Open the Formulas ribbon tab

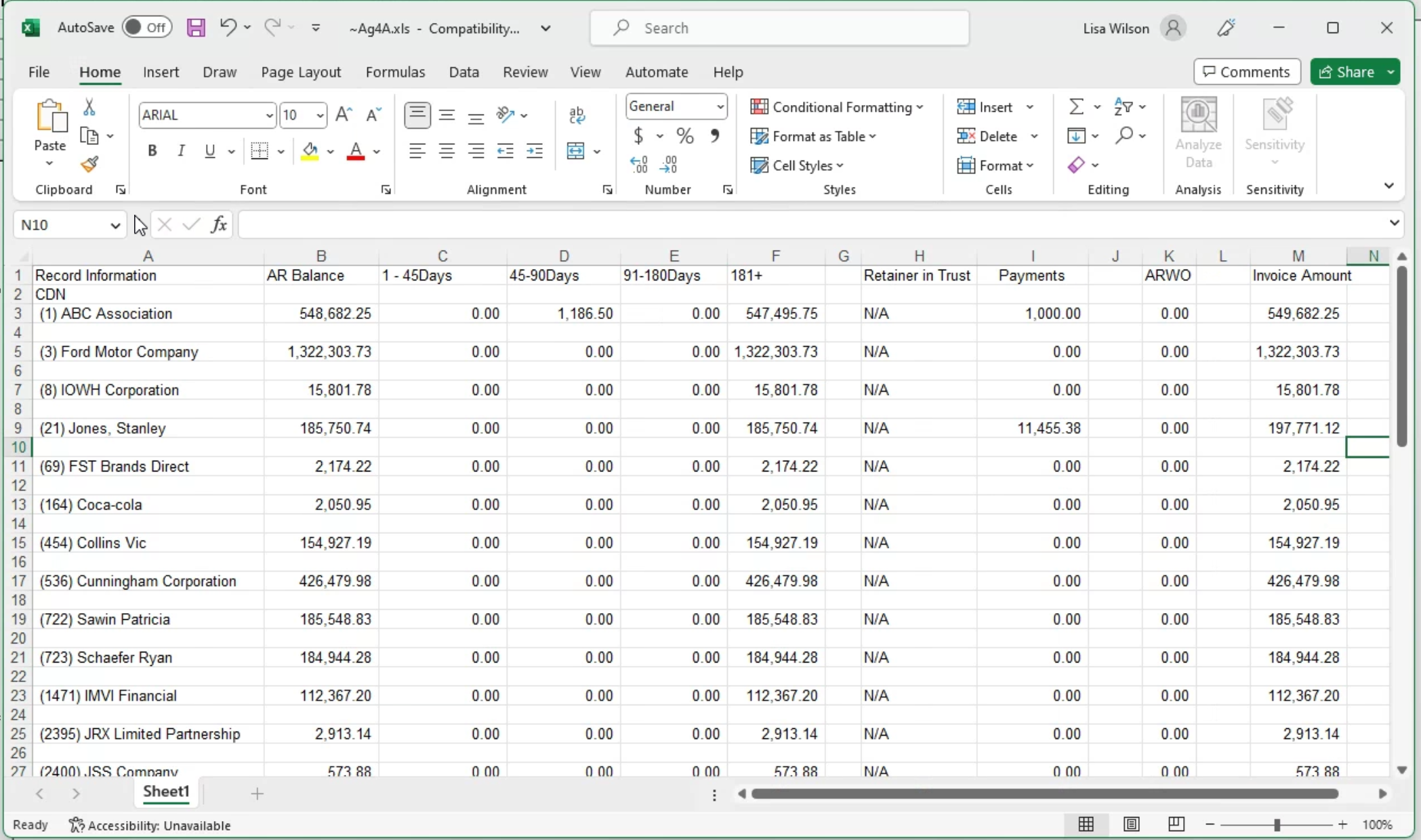(x=395, y=72)
